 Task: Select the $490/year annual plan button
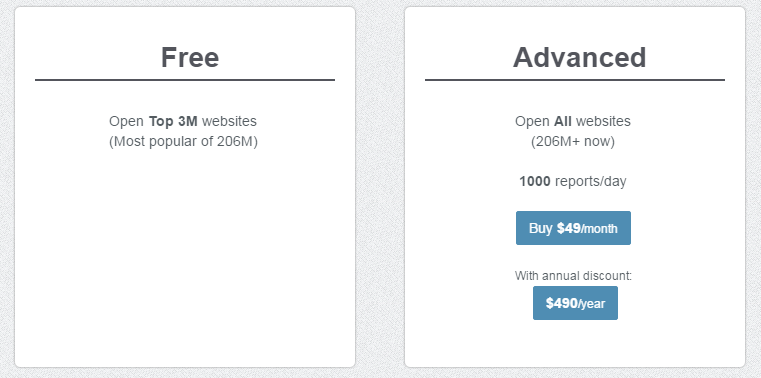[x=575, y=303]
